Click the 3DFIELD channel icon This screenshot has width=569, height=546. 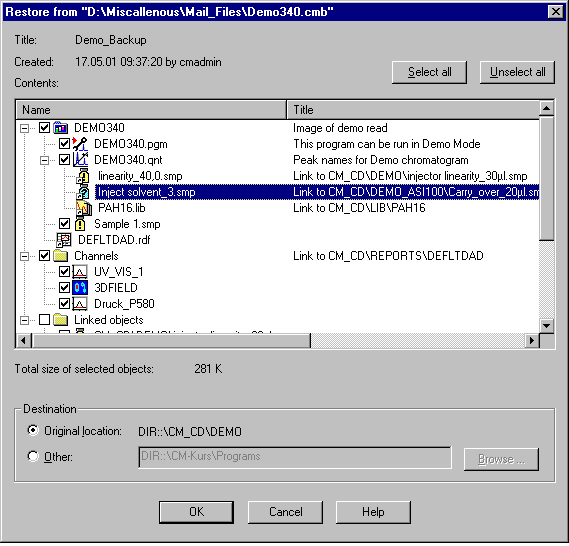[80, 288]
